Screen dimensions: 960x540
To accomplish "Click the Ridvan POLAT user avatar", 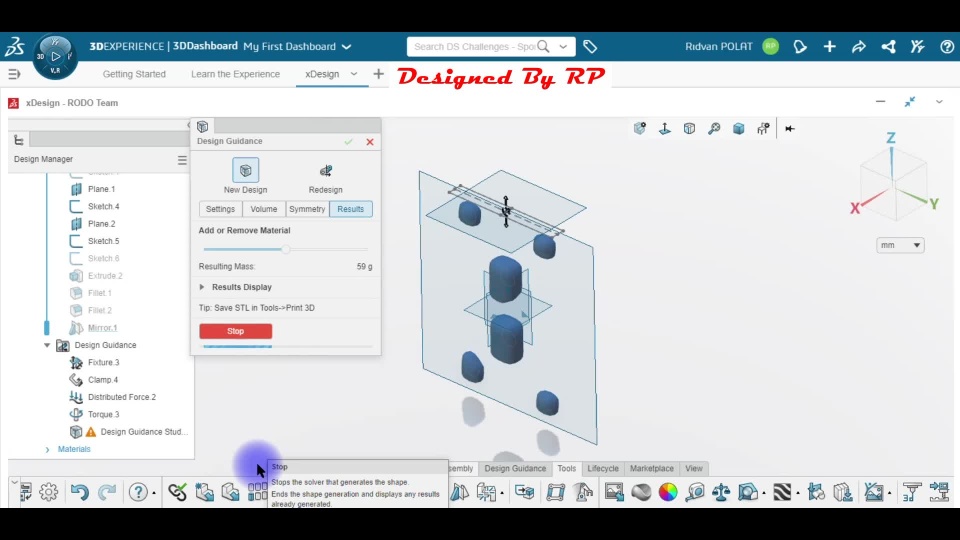I will click(x=771, y=47).
